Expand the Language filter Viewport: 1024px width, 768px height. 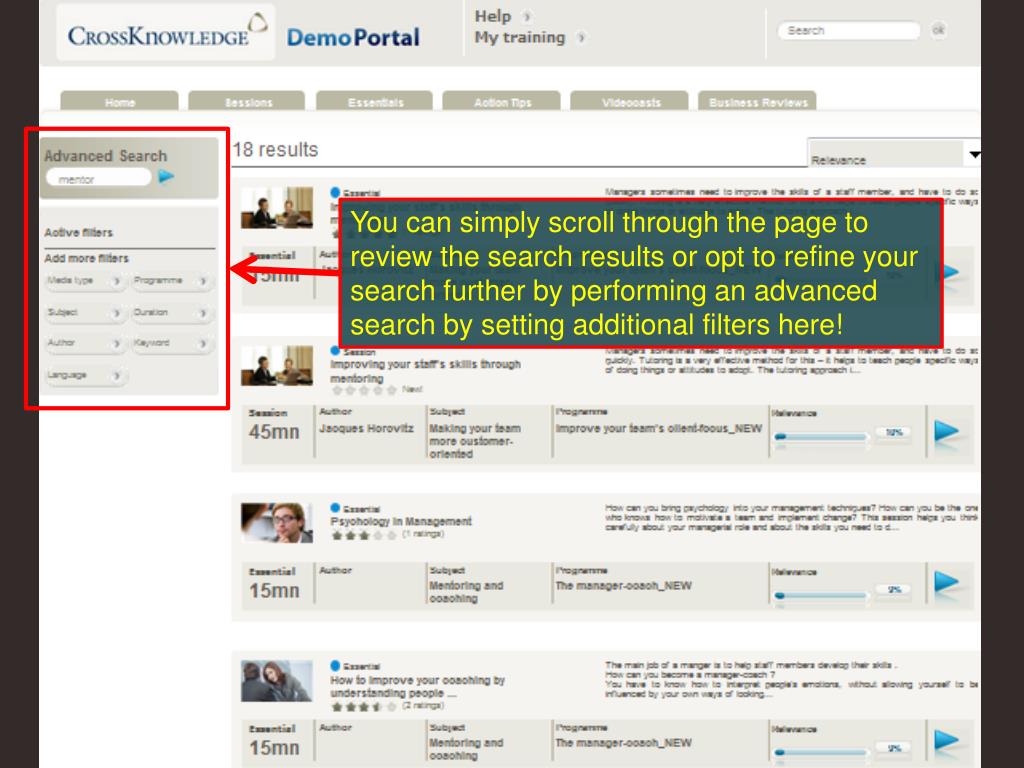[85, 376]
